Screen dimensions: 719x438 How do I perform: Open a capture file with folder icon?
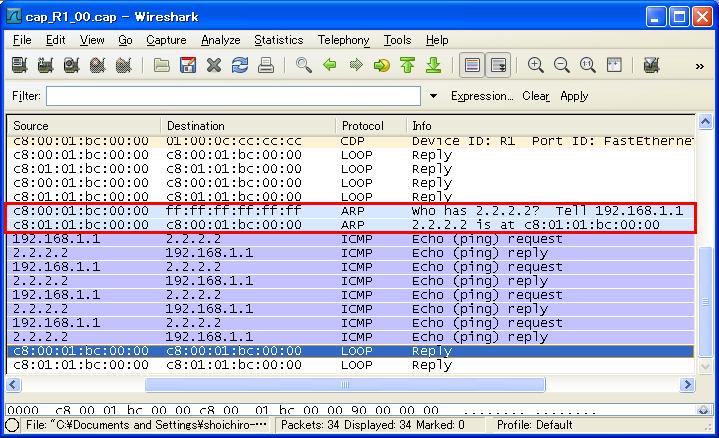(x=161, y=65)
